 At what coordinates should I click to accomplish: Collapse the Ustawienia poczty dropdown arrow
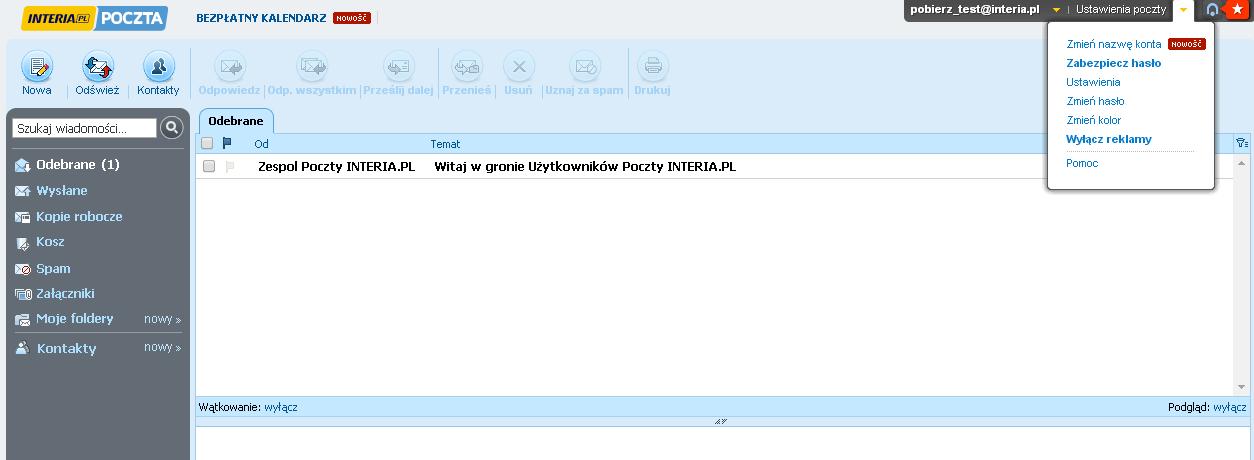click(1183, 9)
